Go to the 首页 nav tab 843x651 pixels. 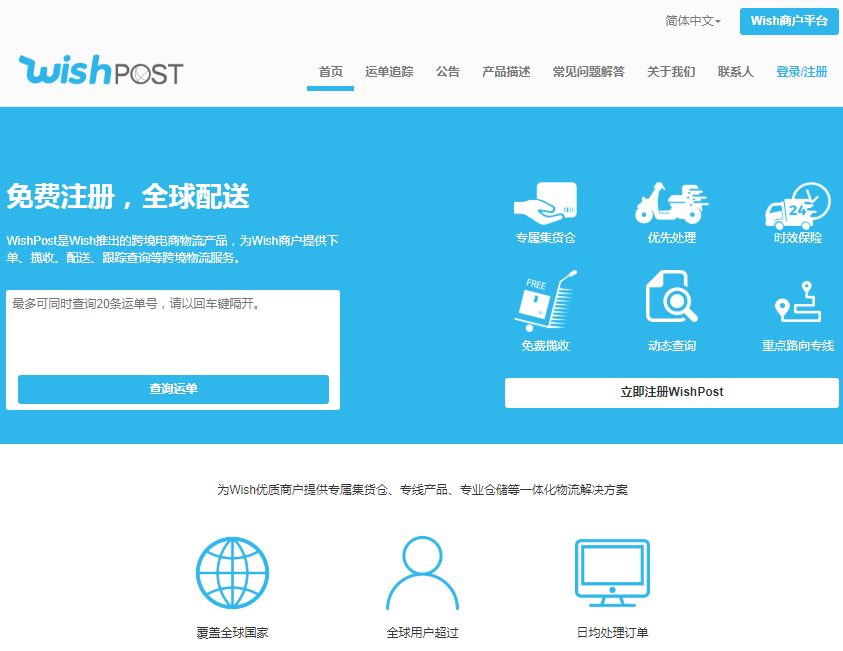[x=330, y=72]
